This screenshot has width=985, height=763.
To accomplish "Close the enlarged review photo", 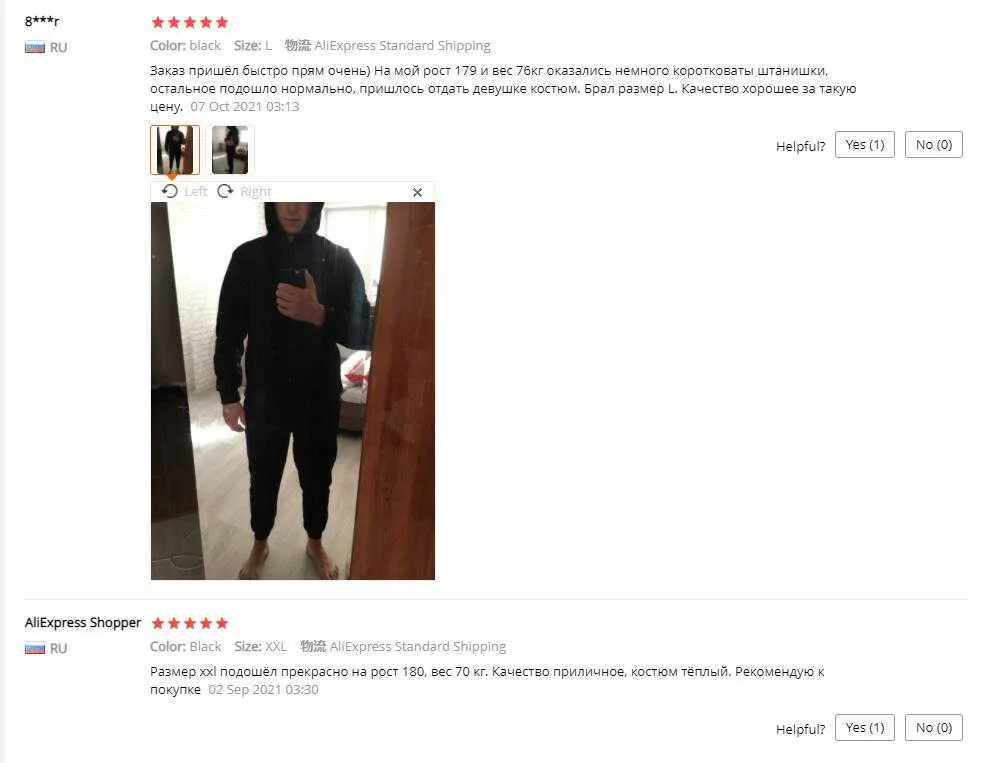I will coord(417,192).
